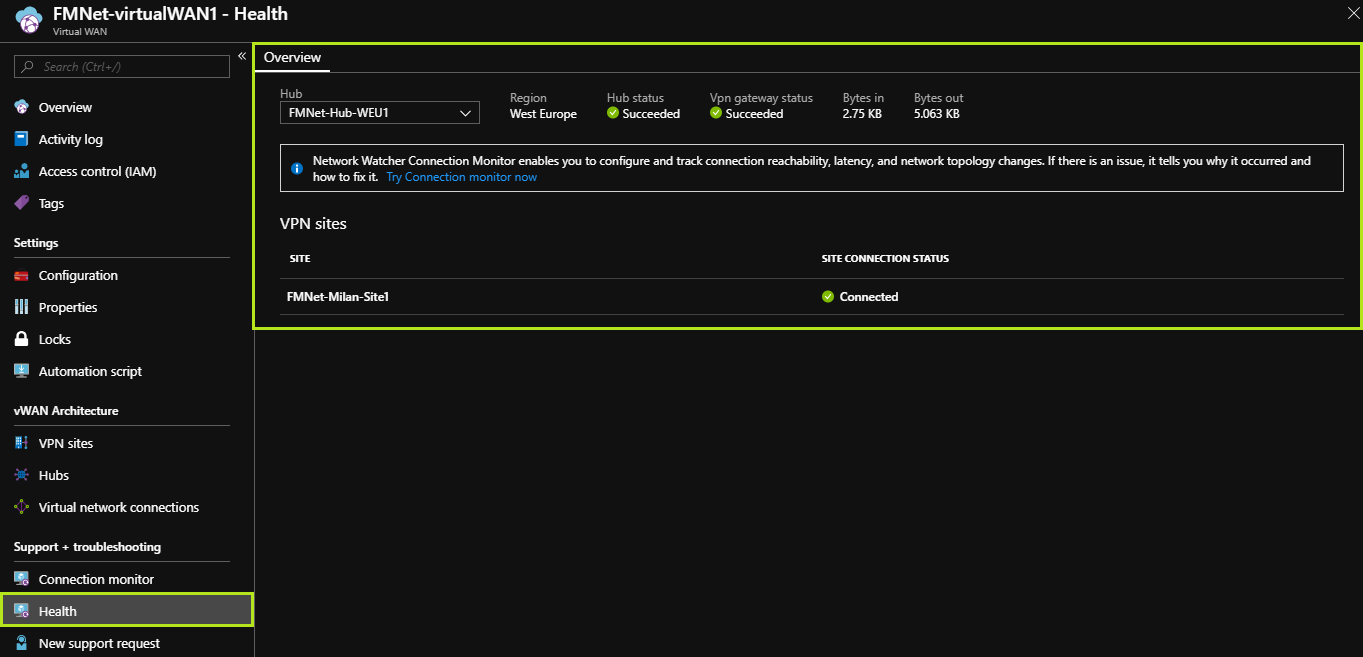Image resolution: width=1363 pixels, height=657 pixels.
Task: Click the Virtual WAN cloud icon in header
Action: pyautogui.click(x=28, y=20)
